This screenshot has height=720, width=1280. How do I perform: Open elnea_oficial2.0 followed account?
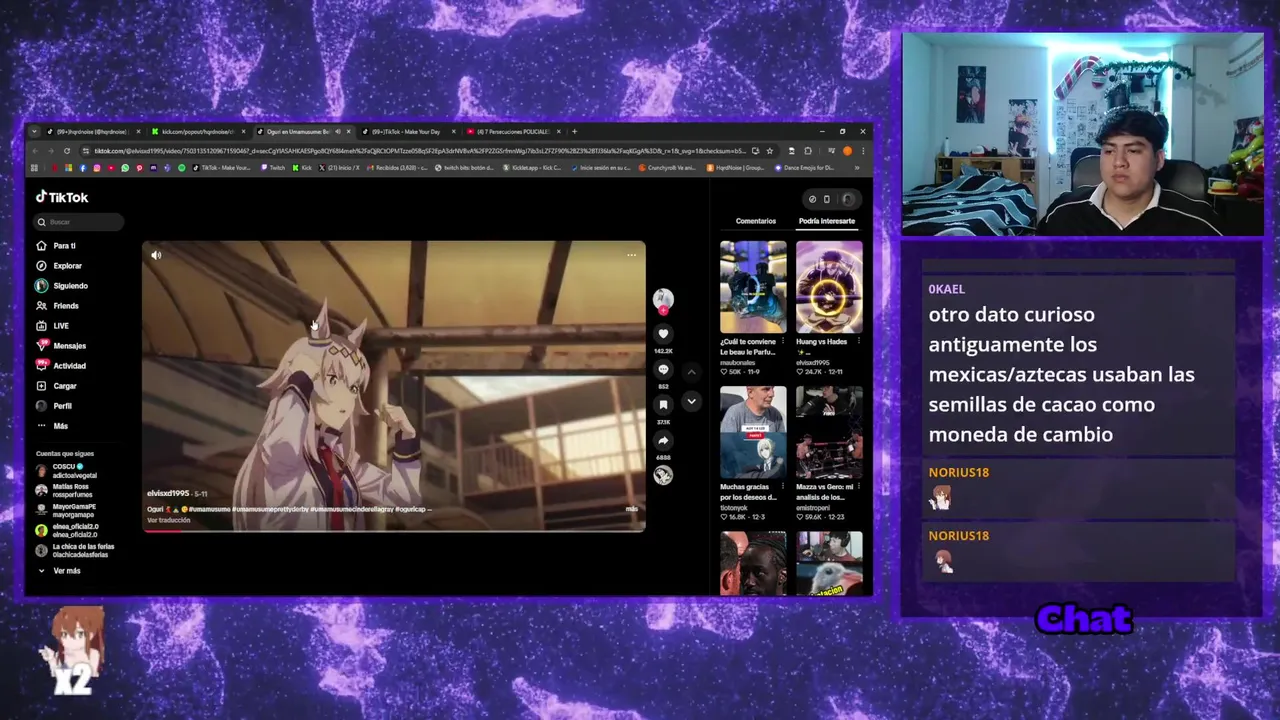tap(67, 530)
